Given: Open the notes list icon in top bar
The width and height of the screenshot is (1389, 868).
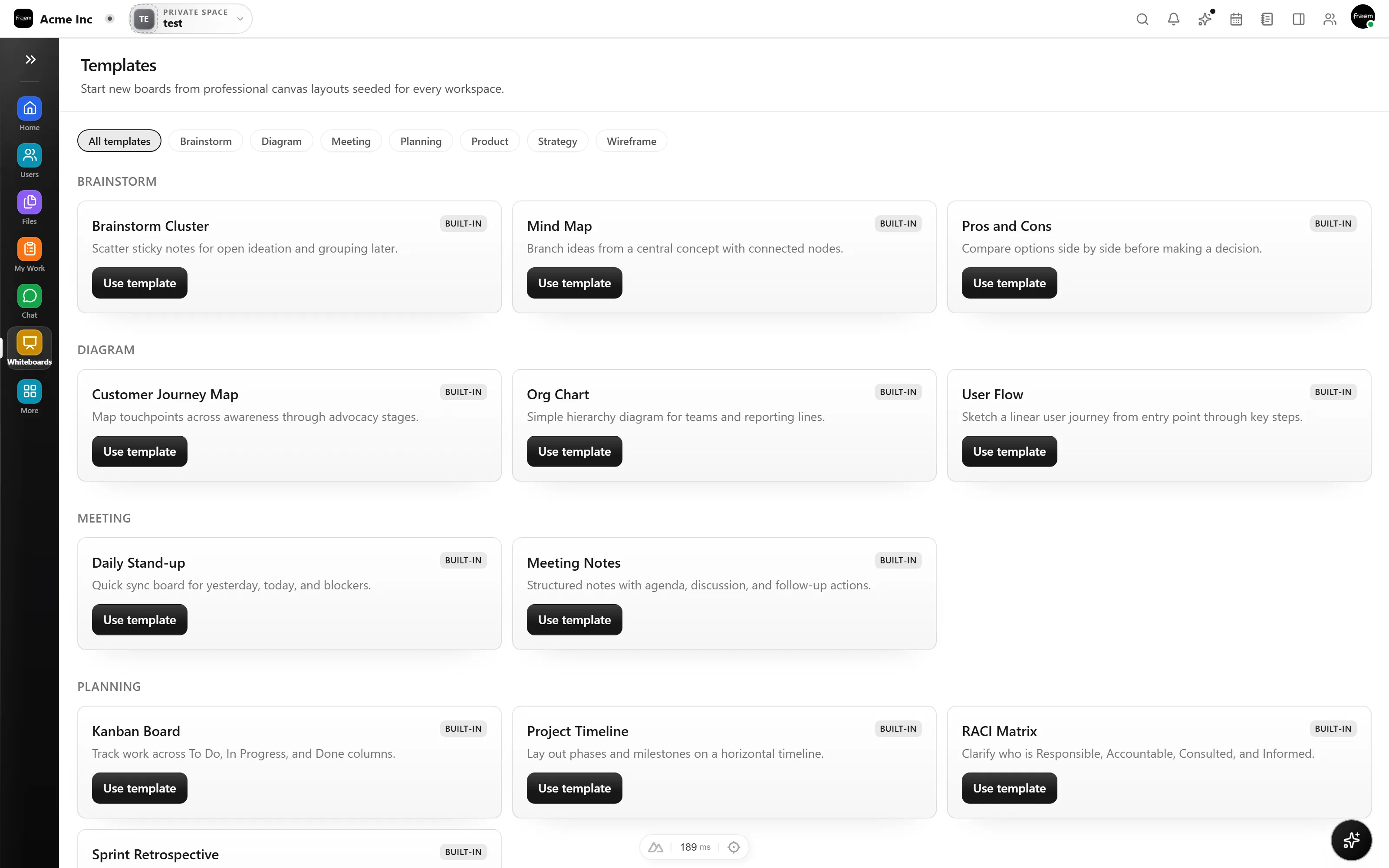Looking at the screenshot, I should [x=1267, y=19].
